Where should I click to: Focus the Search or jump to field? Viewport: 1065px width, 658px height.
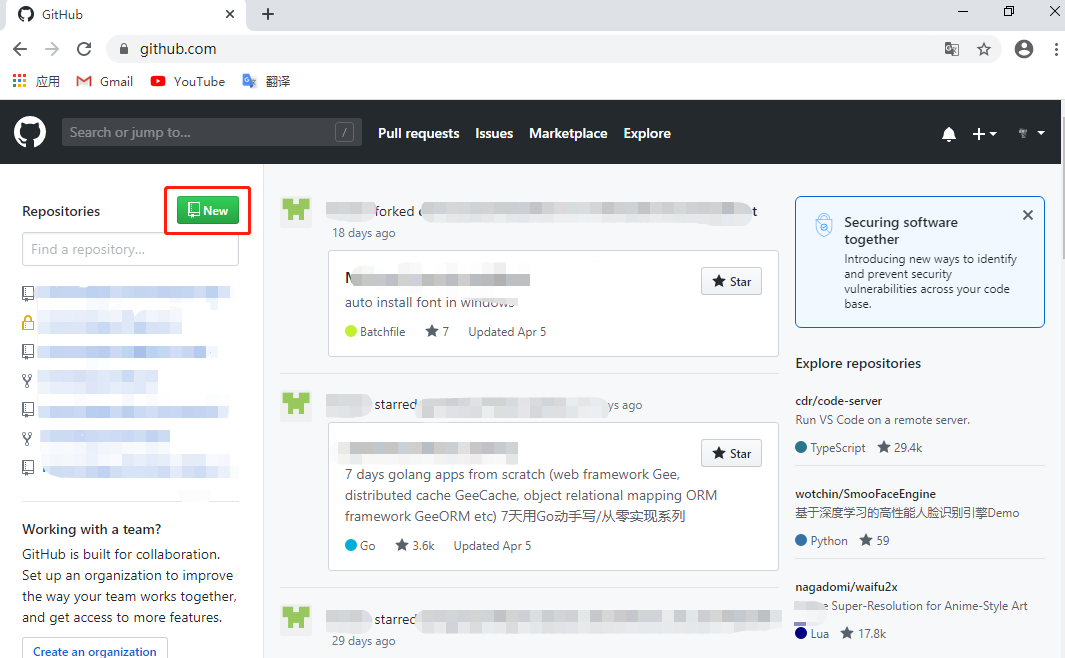pos(211,132)
